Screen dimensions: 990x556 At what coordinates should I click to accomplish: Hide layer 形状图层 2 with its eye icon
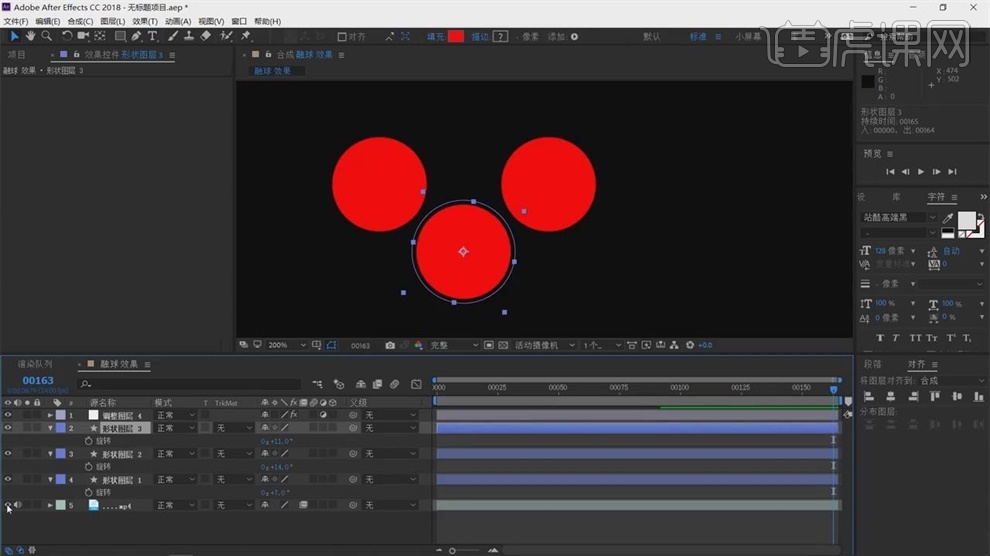pyautogui.click(x=8, y=454)
